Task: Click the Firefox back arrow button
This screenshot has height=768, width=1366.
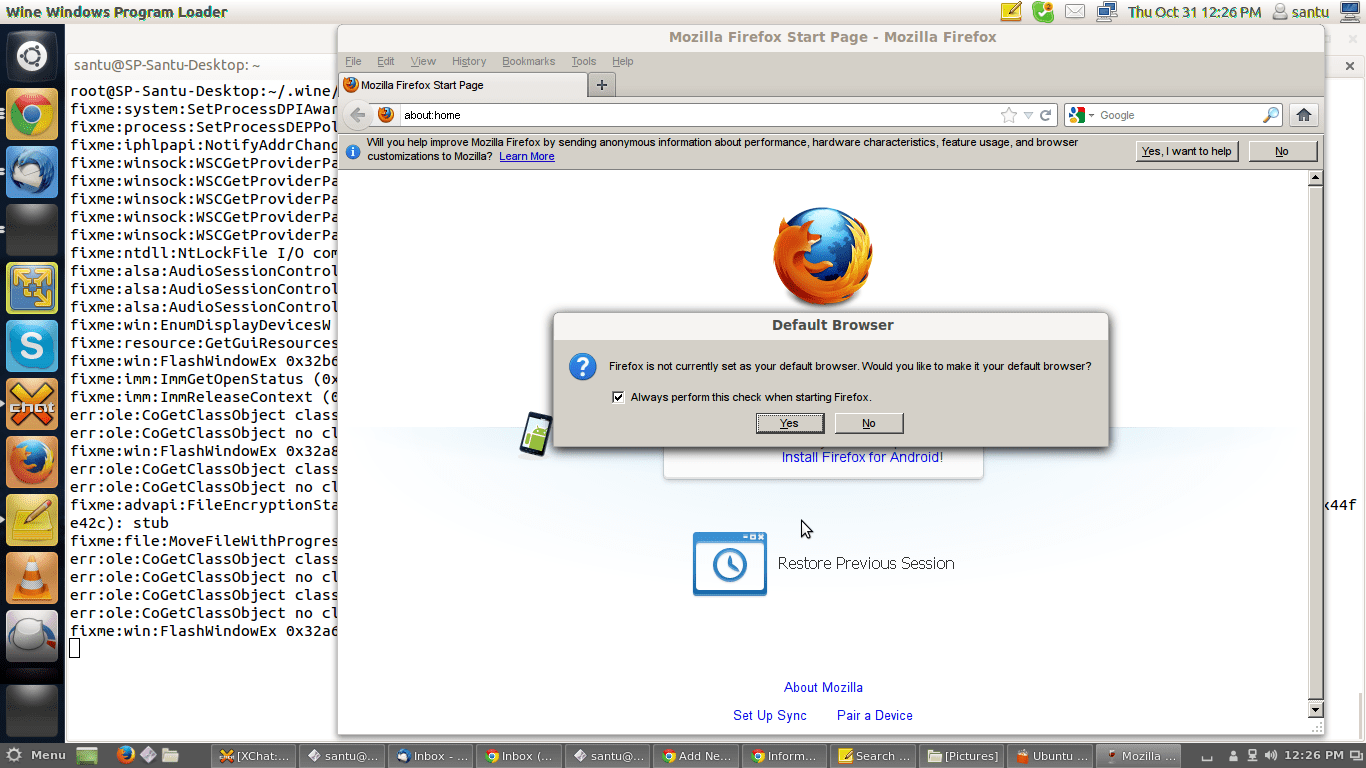Action: coord(357,115)
